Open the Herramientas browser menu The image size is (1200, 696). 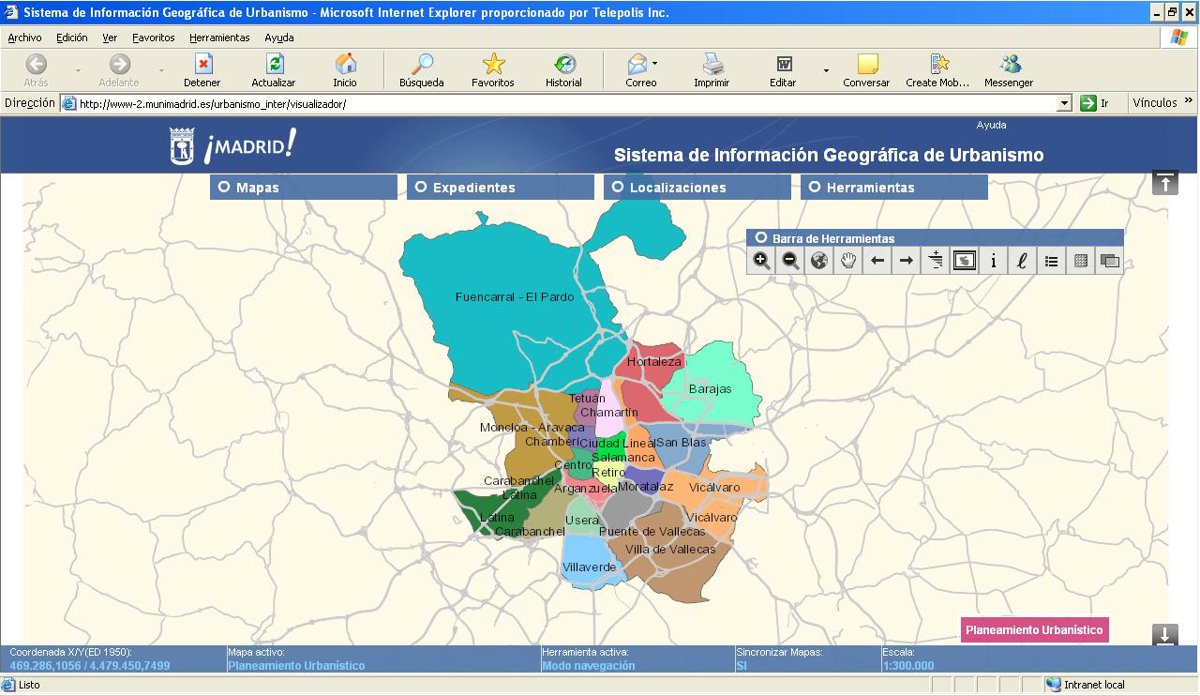[219, 37]
